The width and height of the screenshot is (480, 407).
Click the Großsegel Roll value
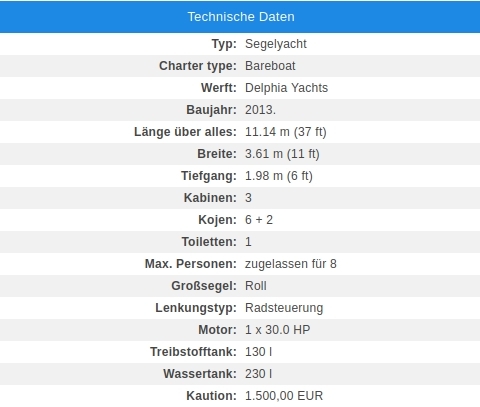(256, 286)
